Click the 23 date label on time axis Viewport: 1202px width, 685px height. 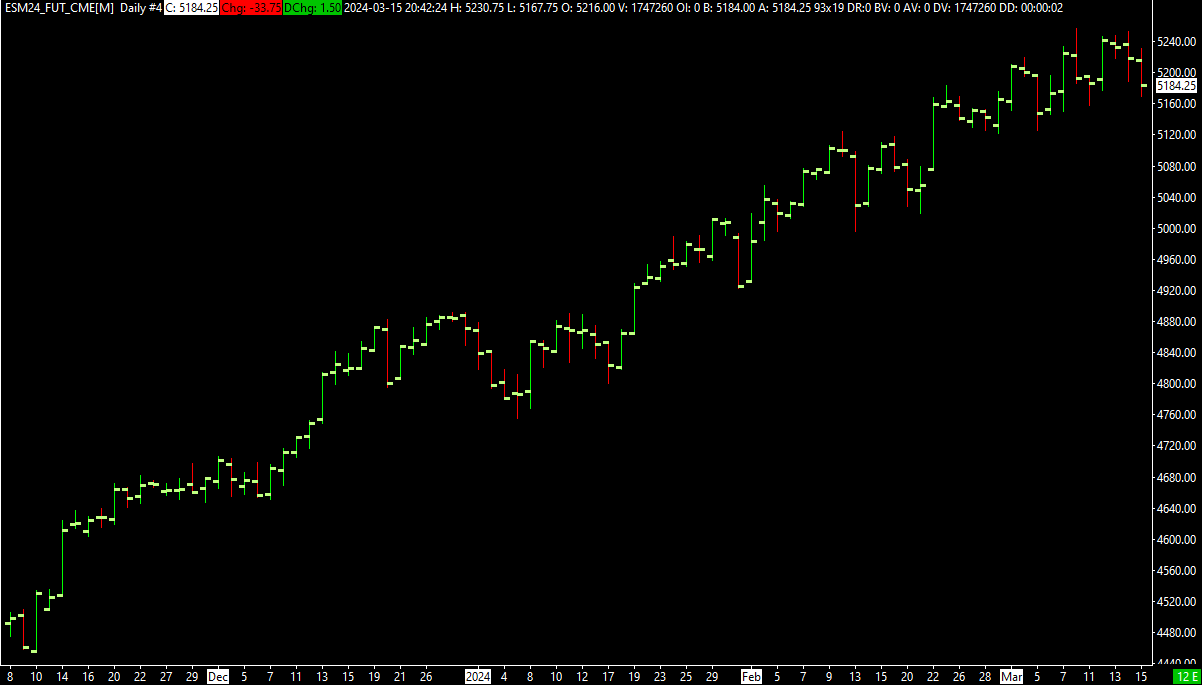(660, 677)
